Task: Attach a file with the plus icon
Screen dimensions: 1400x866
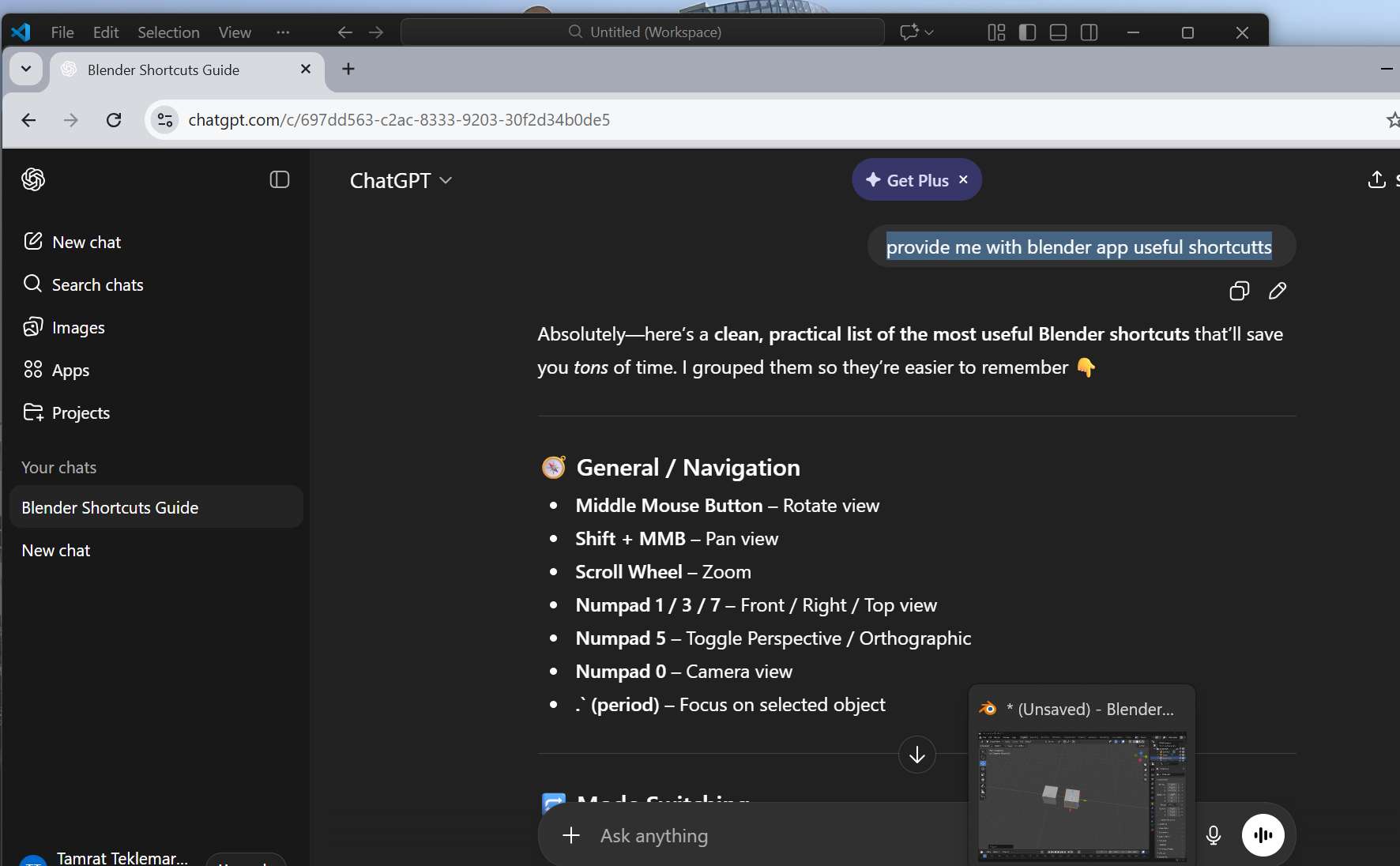Action: [x=571, y=836]
